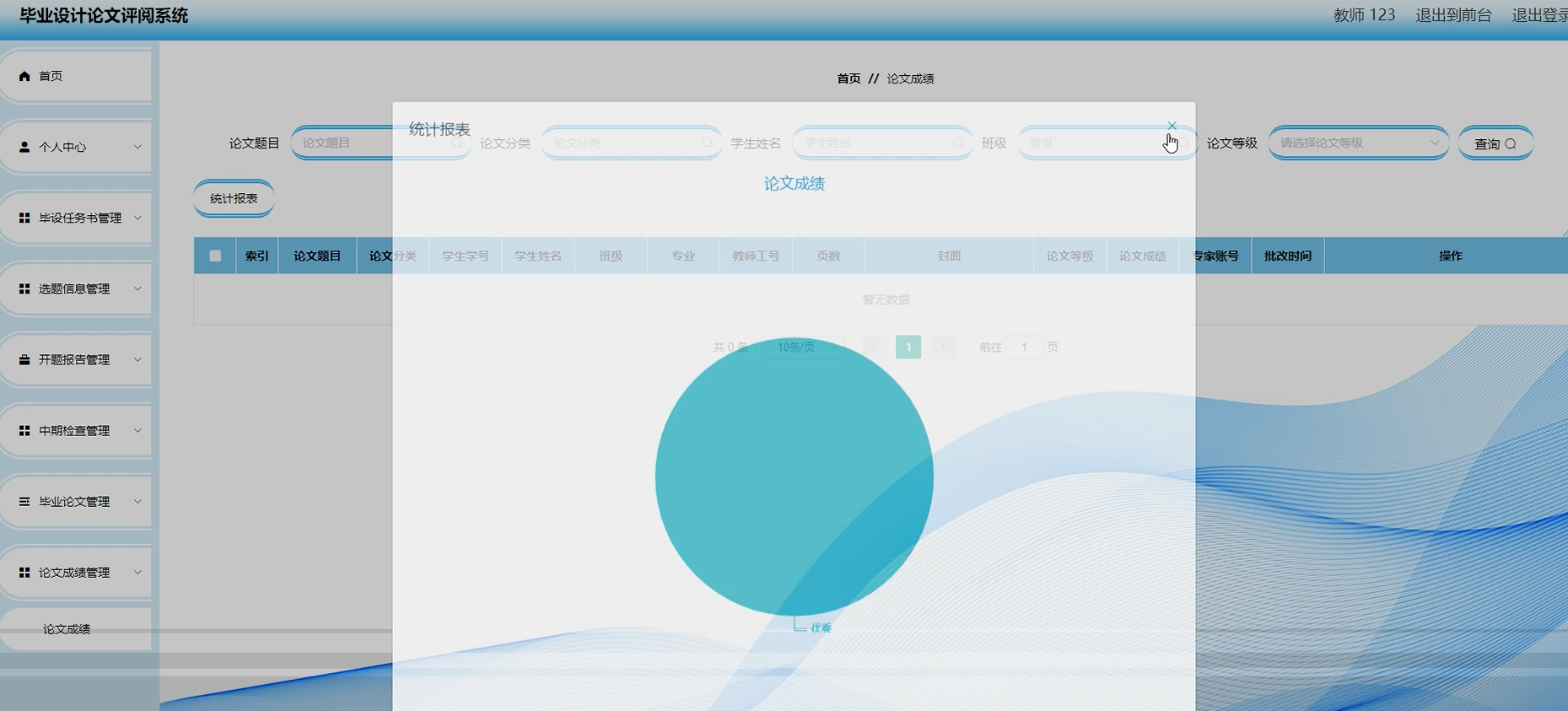Image resolution: width=1568 pixels, height=711 pixels.
Task: Click the previous page arrow
Action: click(x=875, y=347)
